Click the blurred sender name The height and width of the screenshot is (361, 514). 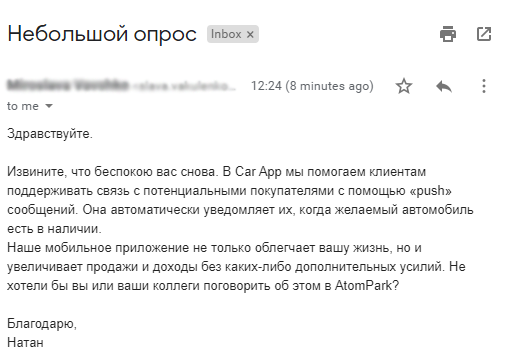[68, 85]
